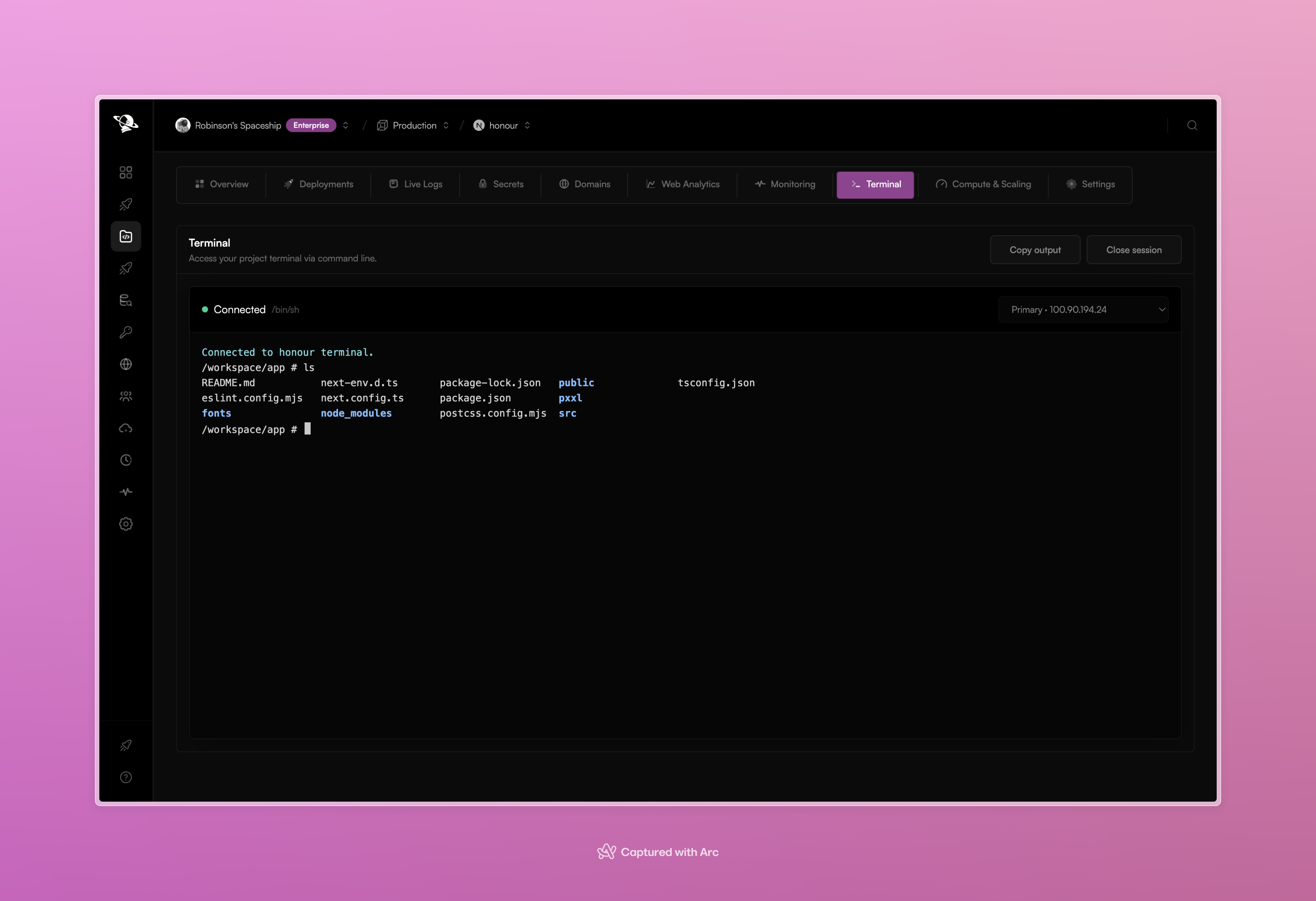Switch to the Overview tab

[221, 184]
